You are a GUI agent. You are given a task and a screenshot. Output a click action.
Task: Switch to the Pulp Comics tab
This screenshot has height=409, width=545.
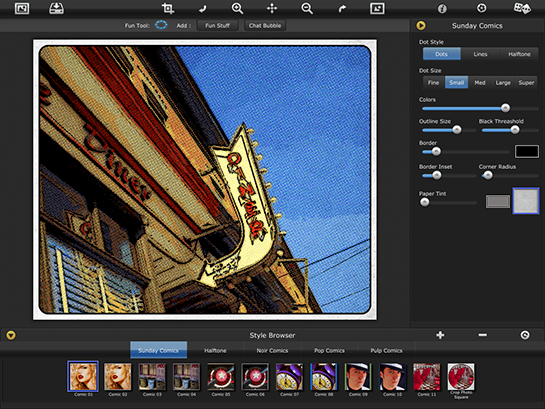[386, 350]
